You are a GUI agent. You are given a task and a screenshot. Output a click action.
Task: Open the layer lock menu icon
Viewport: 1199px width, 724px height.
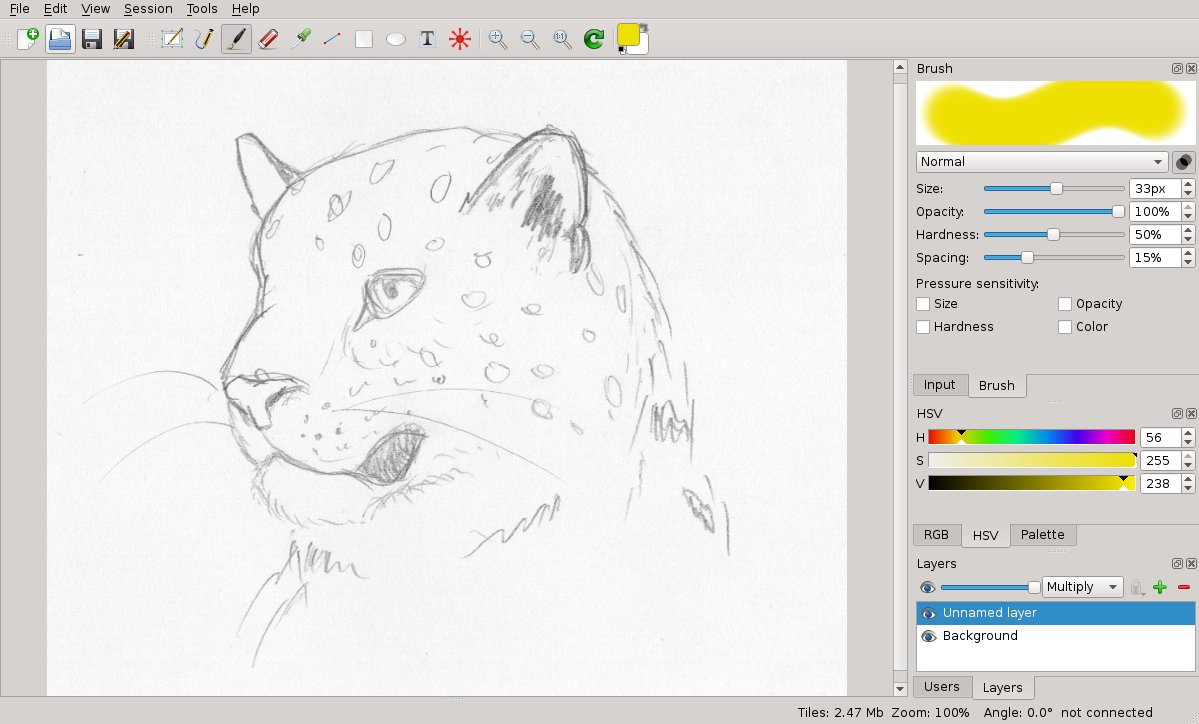coord(1137,587)
